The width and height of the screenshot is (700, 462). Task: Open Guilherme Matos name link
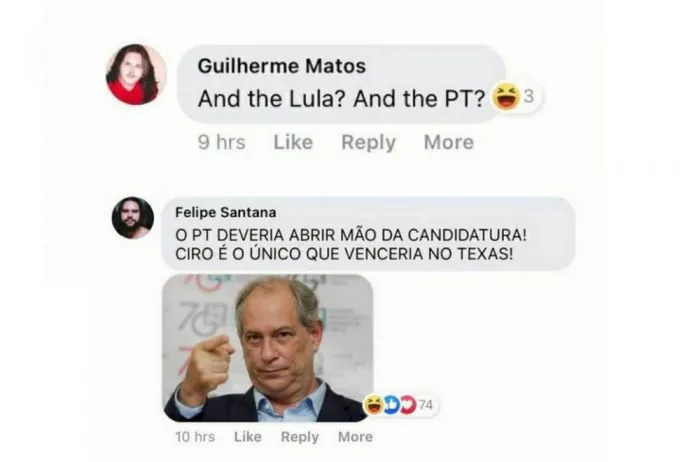click(282, 66)
